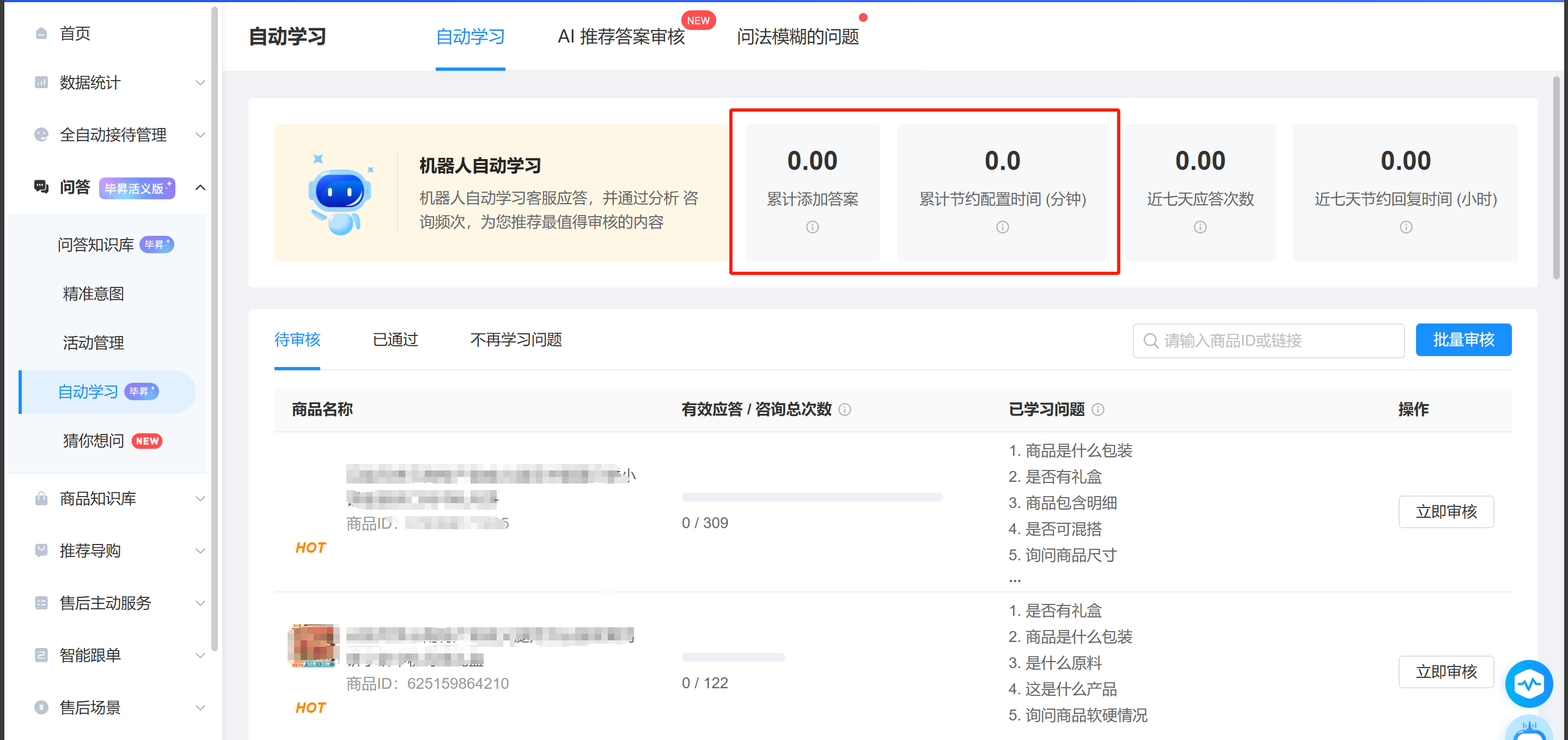The height and width of the screenshot is (740, 1568).
Task: Click the 推荐导购 sidebar icon
Action: [x=41, y=551]
